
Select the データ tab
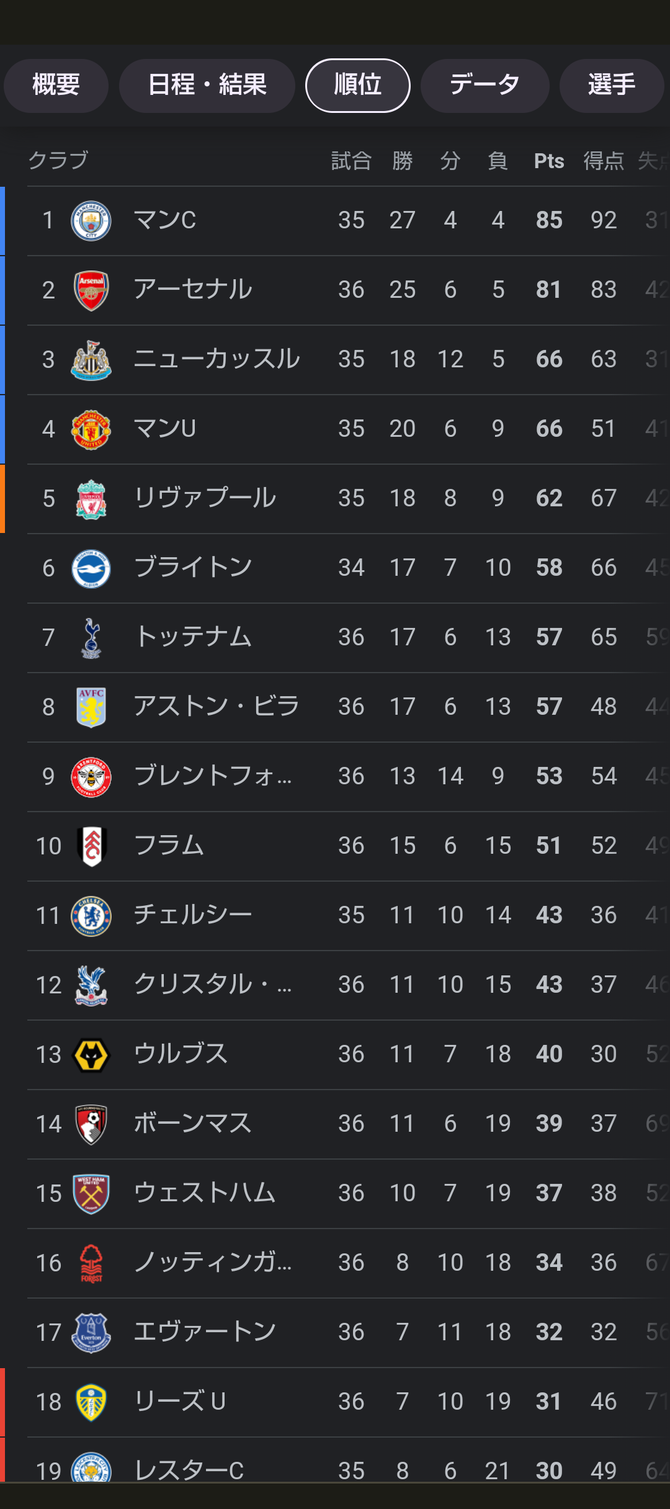coord(484,85)
